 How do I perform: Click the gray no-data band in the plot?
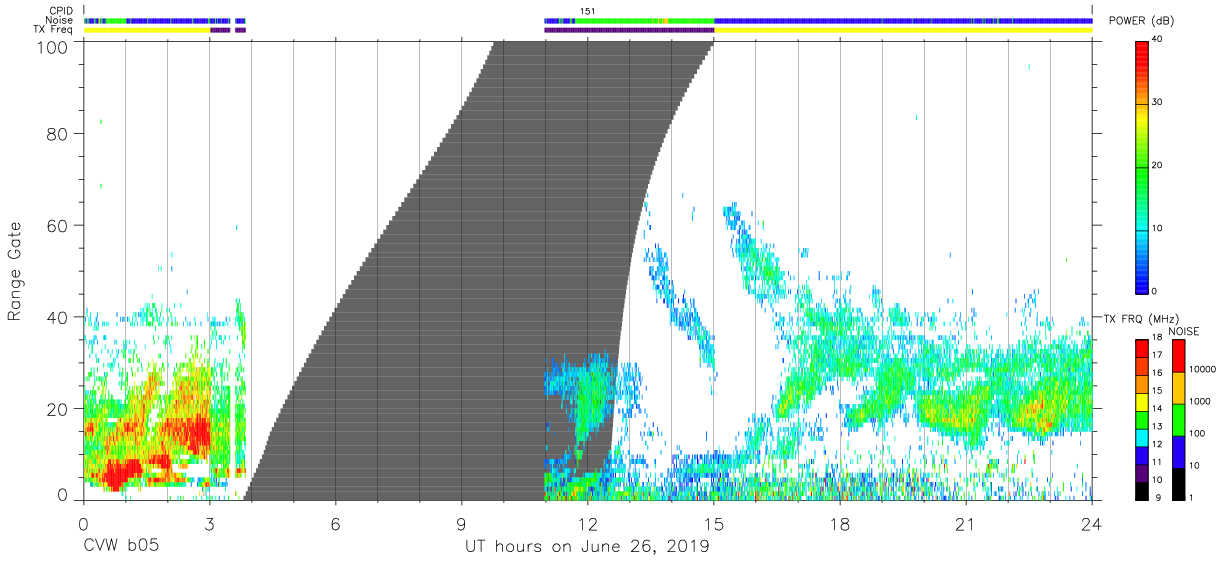click(x=480, y=270)
